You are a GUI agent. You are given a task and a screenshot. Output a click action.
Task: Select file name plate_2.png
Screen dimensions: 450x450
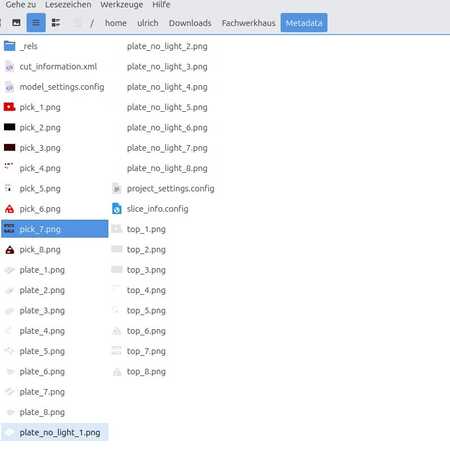(x=42, y=291)
